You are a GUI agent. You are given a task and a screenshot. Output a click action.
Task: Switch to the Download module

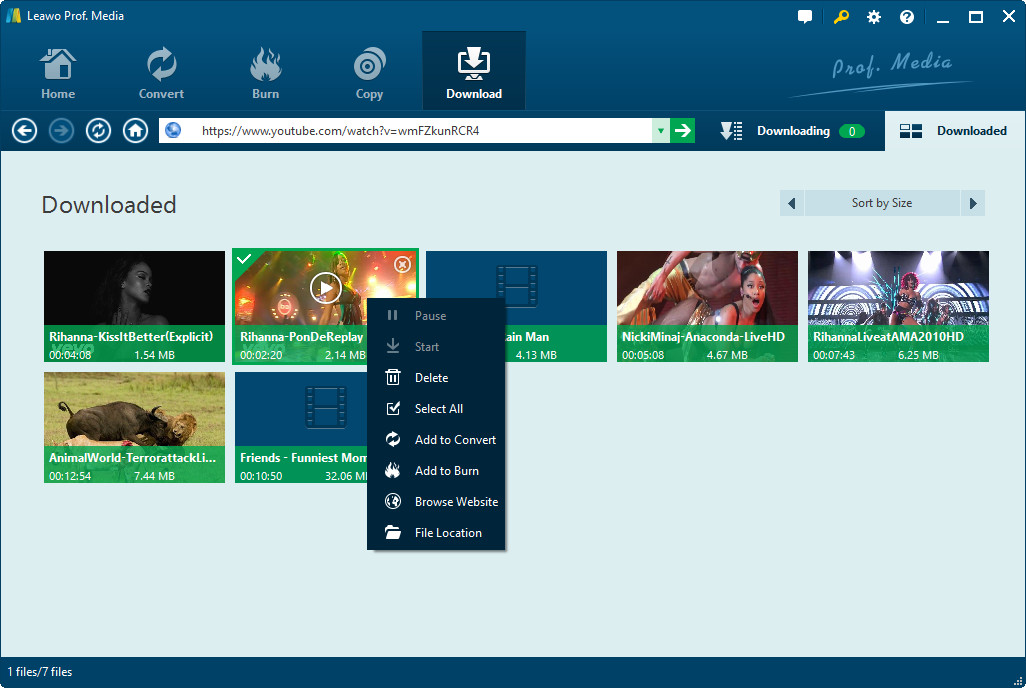coord(474,71)
